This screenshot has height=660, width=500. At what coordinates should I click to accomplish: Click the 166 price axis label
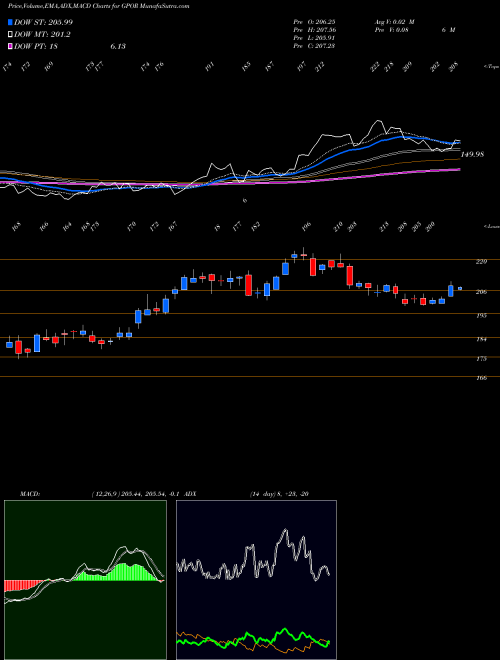pyautogui.click(x=481, y=378)
